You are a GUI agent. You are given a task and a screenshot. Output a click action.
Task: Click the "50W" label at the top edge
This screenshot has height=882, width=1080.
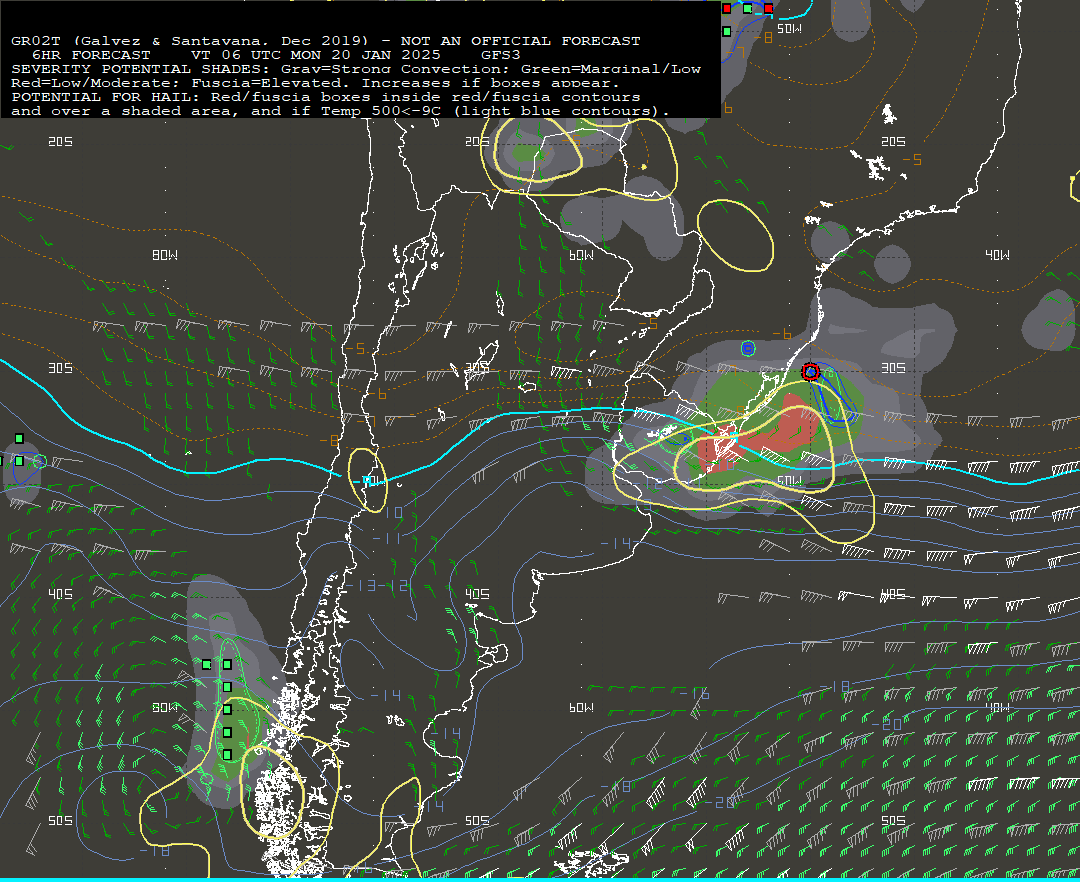tap(789, 29)
